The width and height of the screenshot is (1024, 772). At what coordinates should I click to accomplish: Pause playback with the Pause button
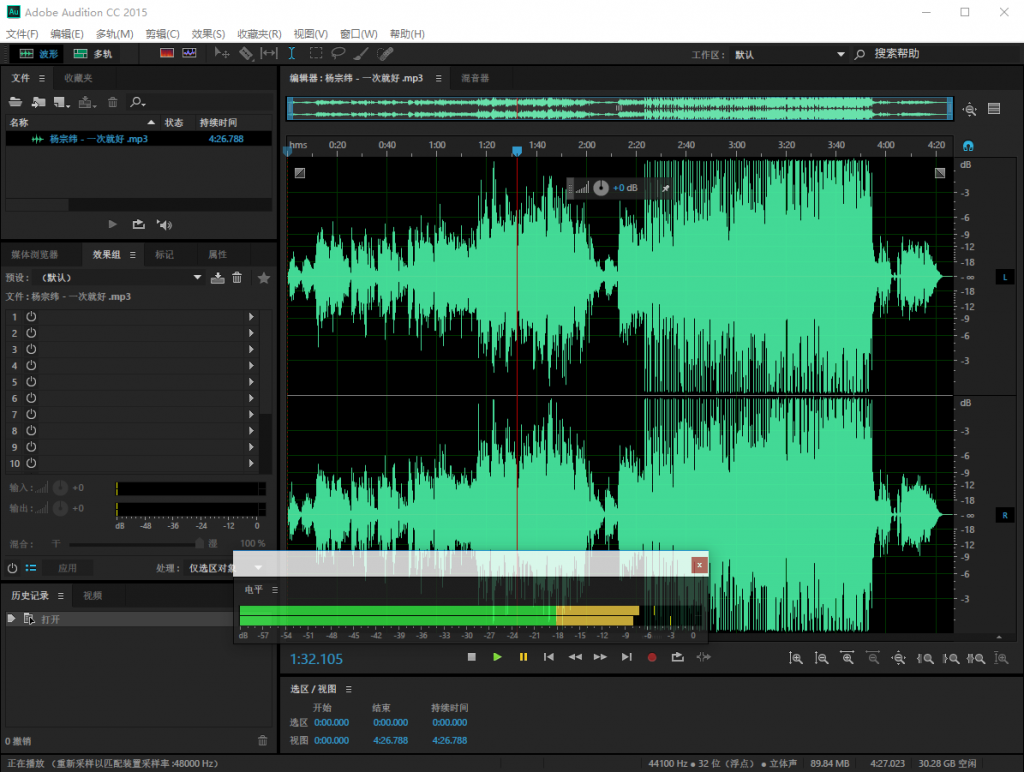click(x=523, y=657)
